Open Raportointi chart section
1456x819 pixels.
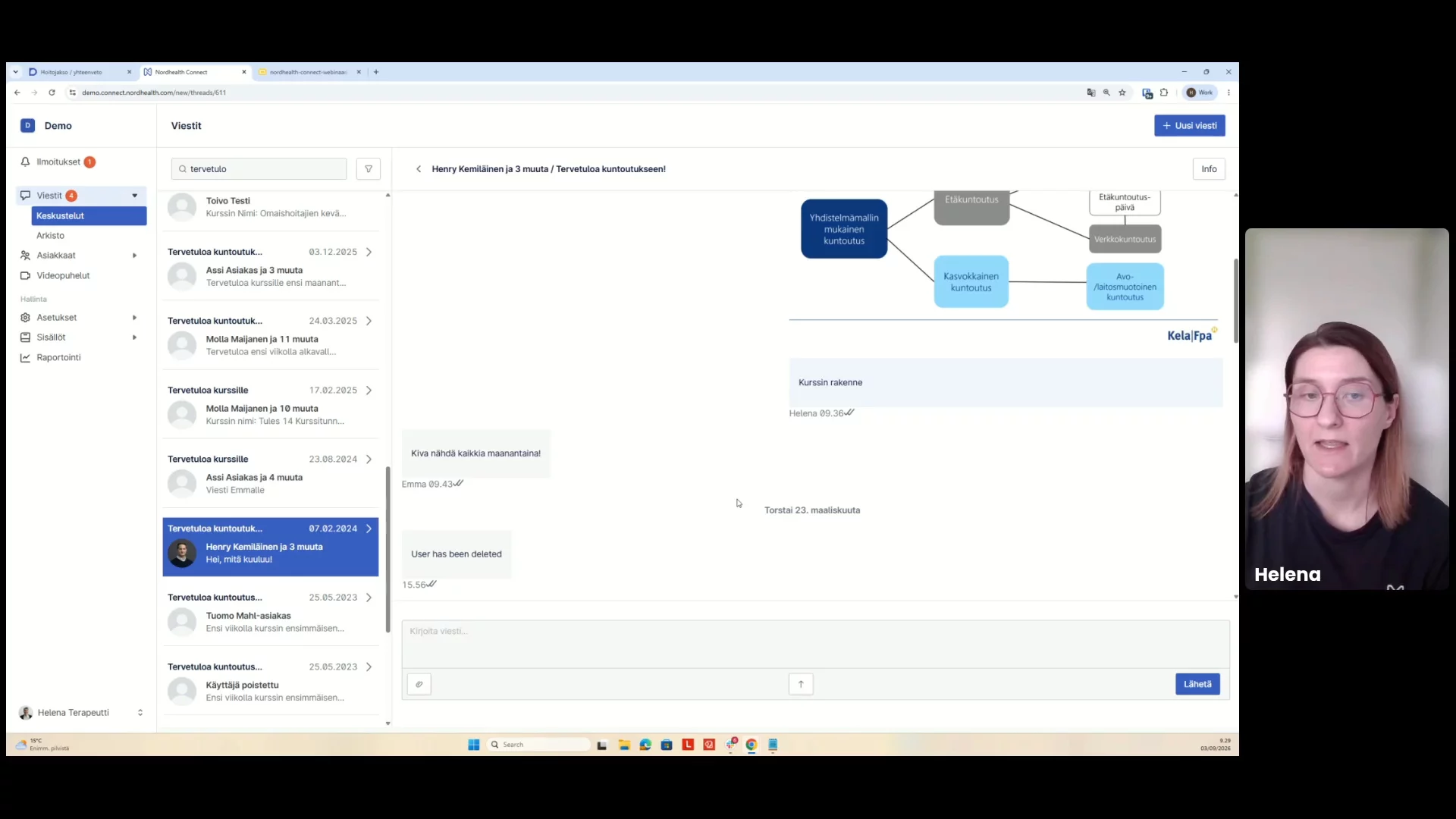[58, 357]
